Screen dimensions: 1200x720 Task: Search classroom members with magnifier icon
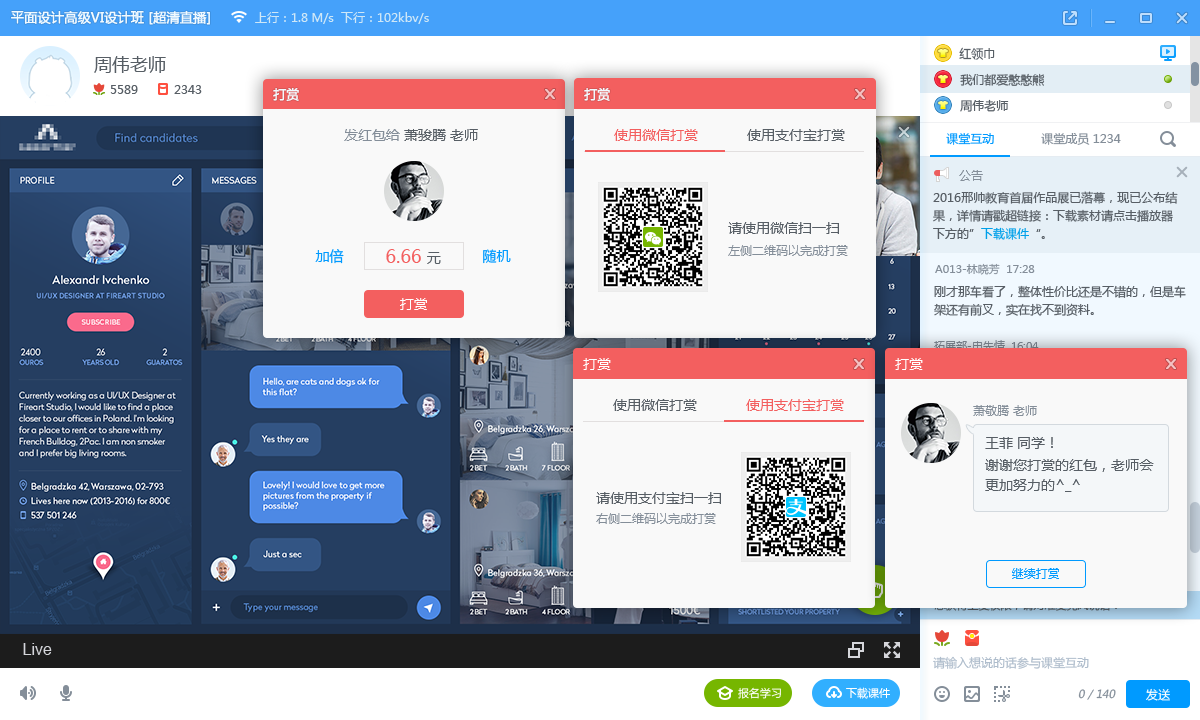[1167, 139]
